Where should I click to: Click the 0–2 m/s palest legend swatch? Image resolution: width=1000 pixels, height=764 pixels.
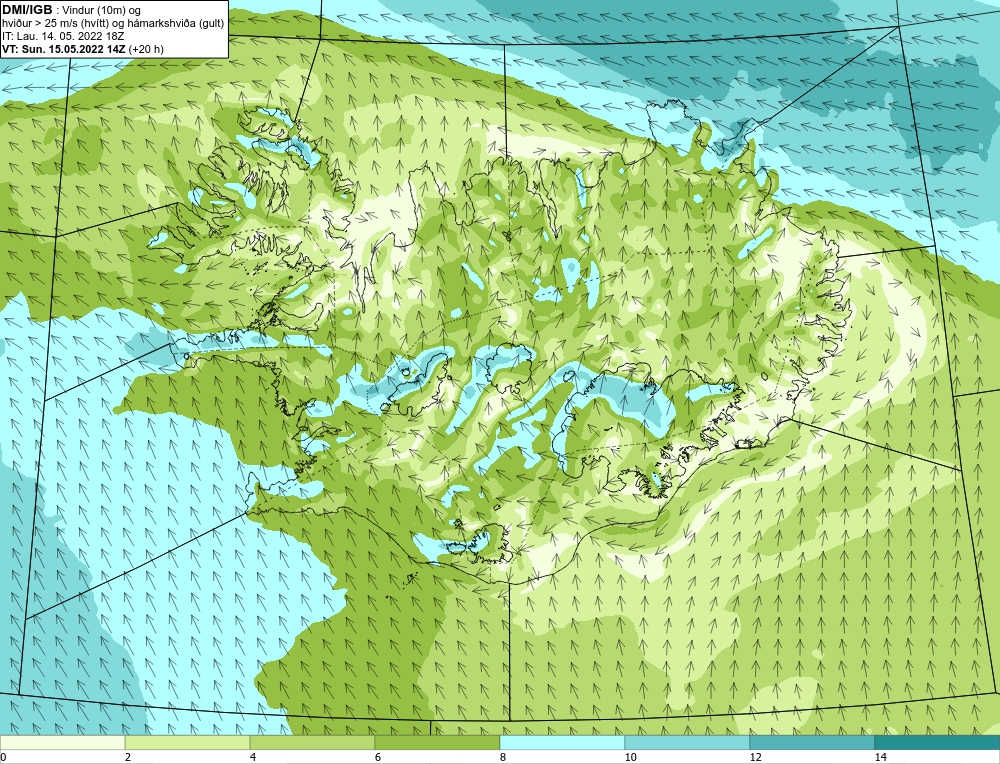click(x=62, y=742)
